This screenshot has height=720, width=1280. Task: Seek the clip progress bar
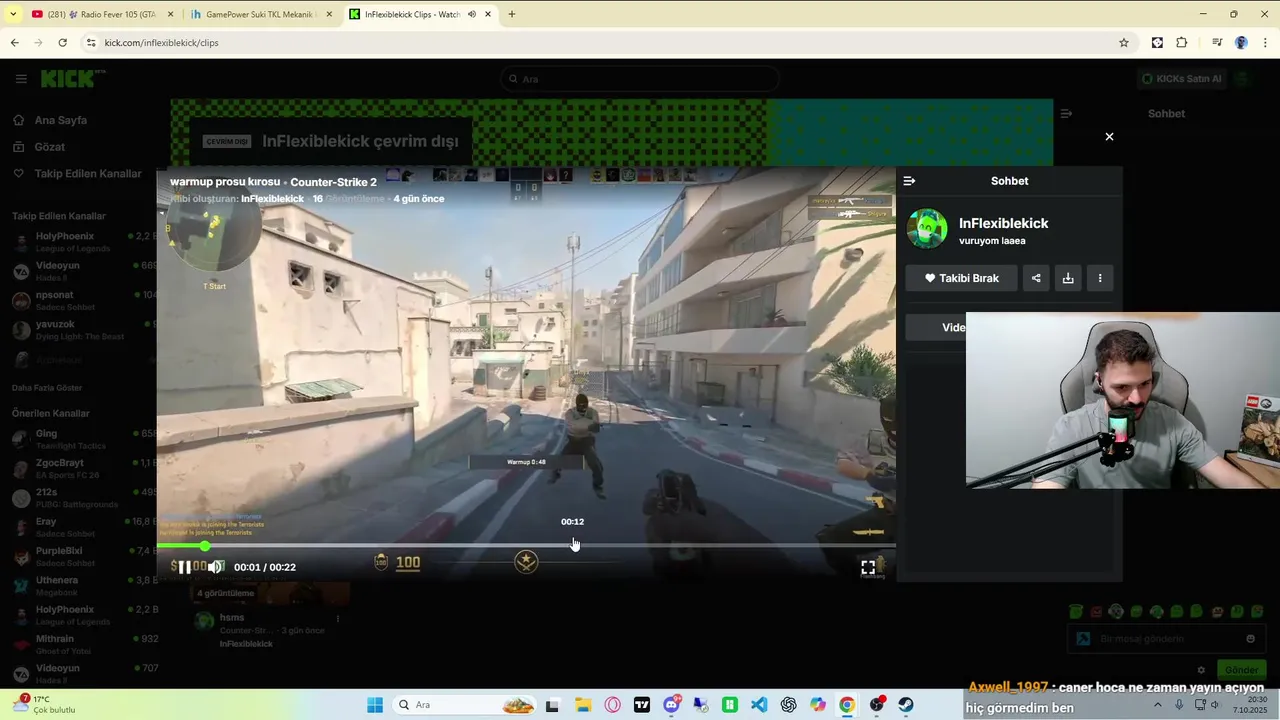tap(526, 546)
